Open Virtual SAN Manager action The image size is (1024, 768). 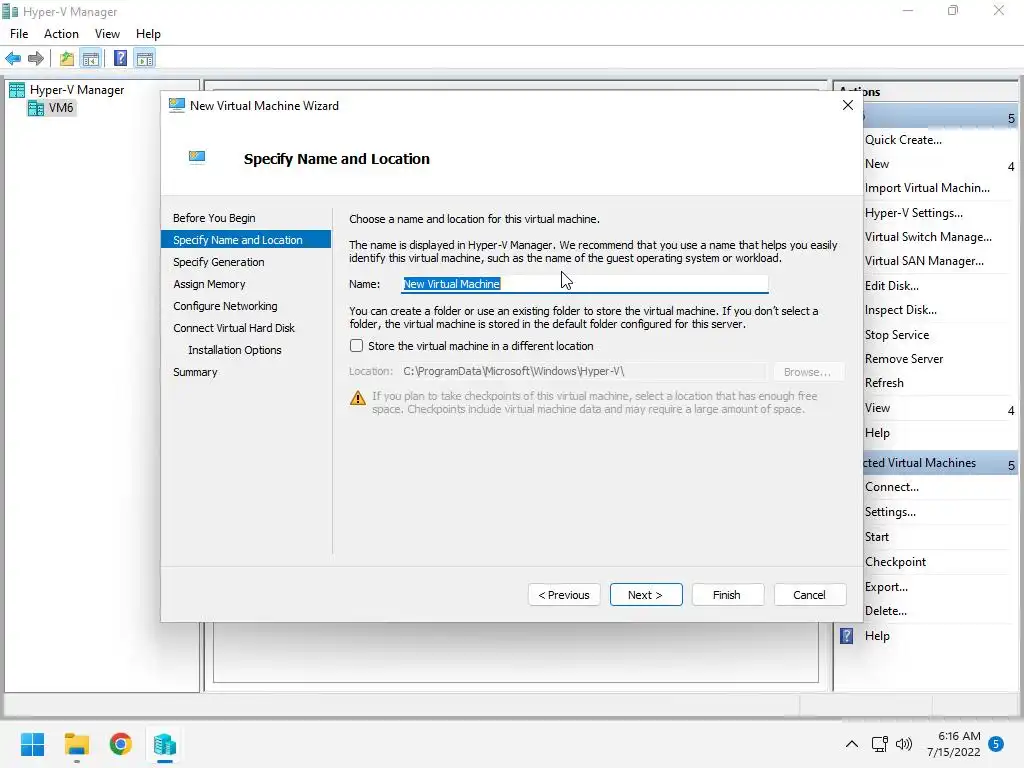[x=924, y=261]
